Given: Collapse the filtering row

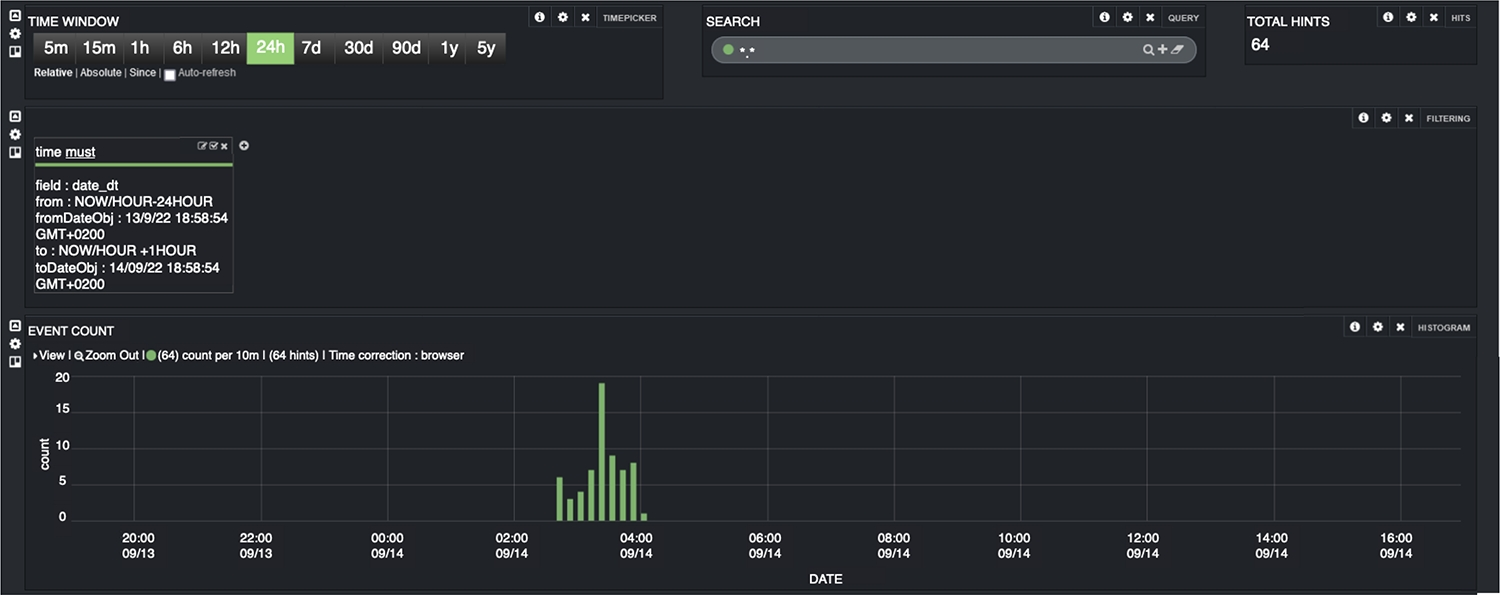Looking at the screenshot, I should [x=15, y=116].
